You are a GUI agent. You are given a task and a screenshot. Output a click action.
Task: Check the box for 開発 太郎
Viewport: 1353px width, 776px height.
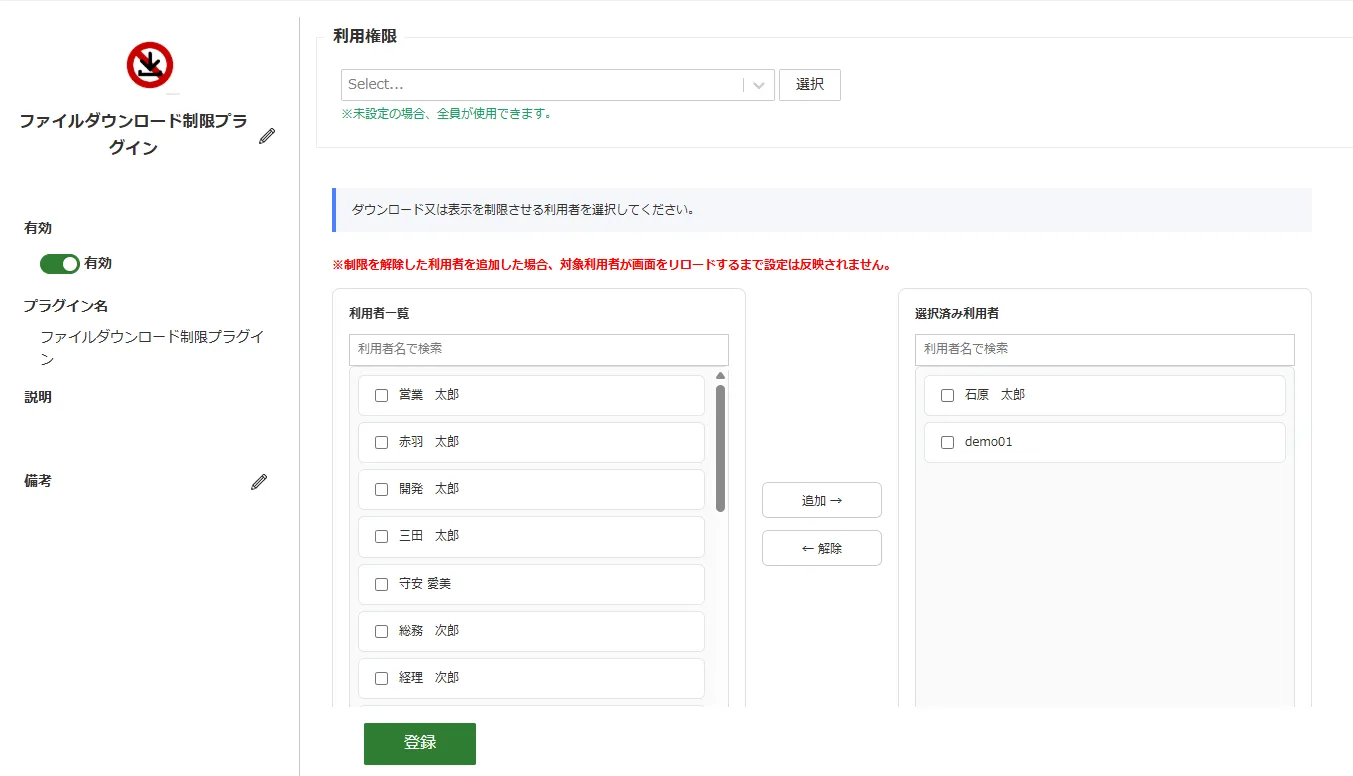coord(381,489)
